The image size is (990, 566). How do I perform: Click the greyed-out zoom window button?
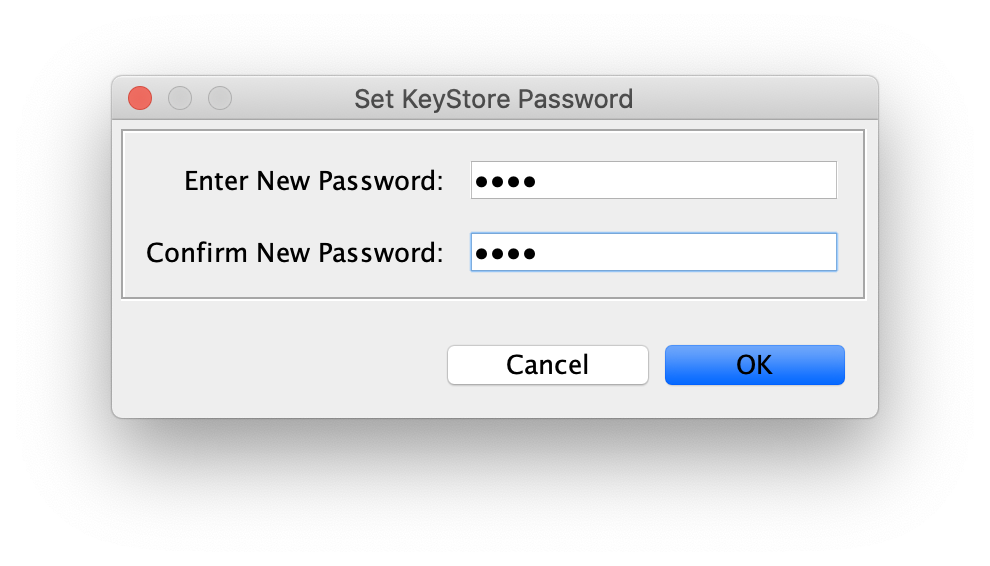220,98
